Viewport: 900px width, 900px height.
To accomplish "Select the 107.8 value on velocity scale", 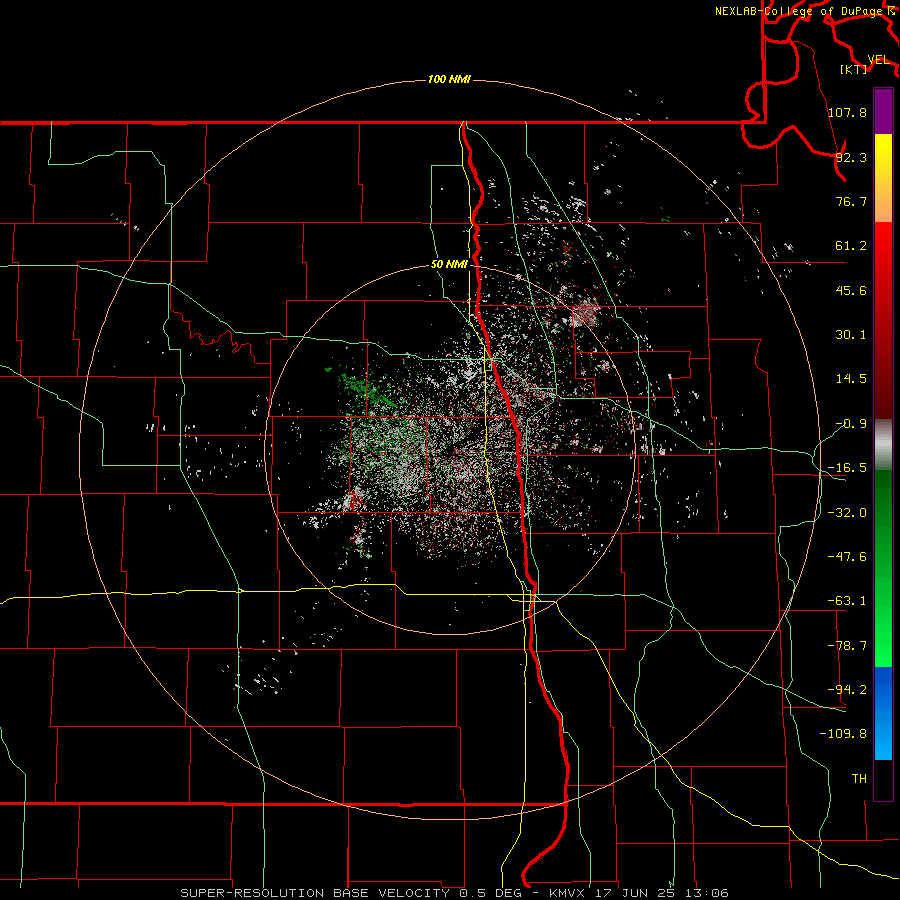I will click(848, 112).
